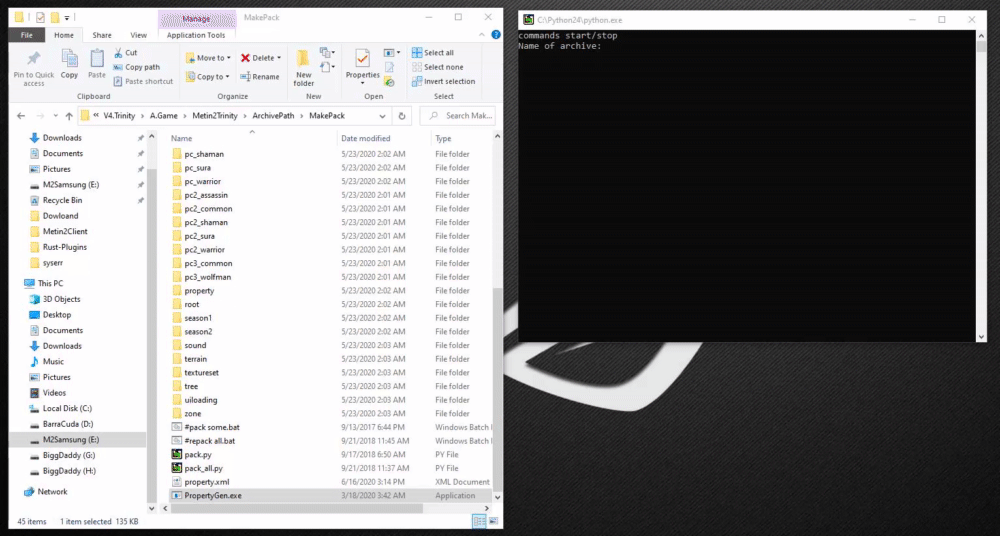The width and height of the screenshot is (1000, 536).
Task: Go up one folder level arrow
Action: pyautogui.click(x=69, y=116)
